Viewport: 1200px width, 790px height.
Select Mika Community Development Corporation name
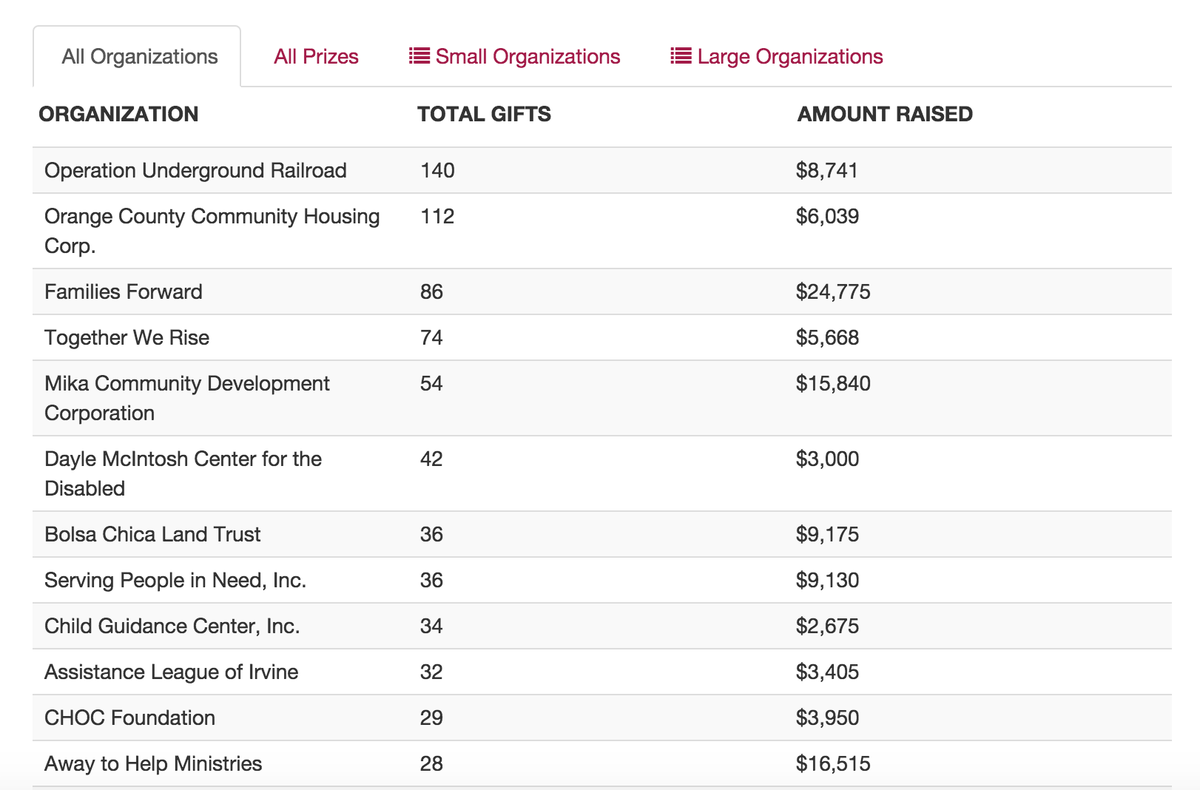click(x=187, y=398)
